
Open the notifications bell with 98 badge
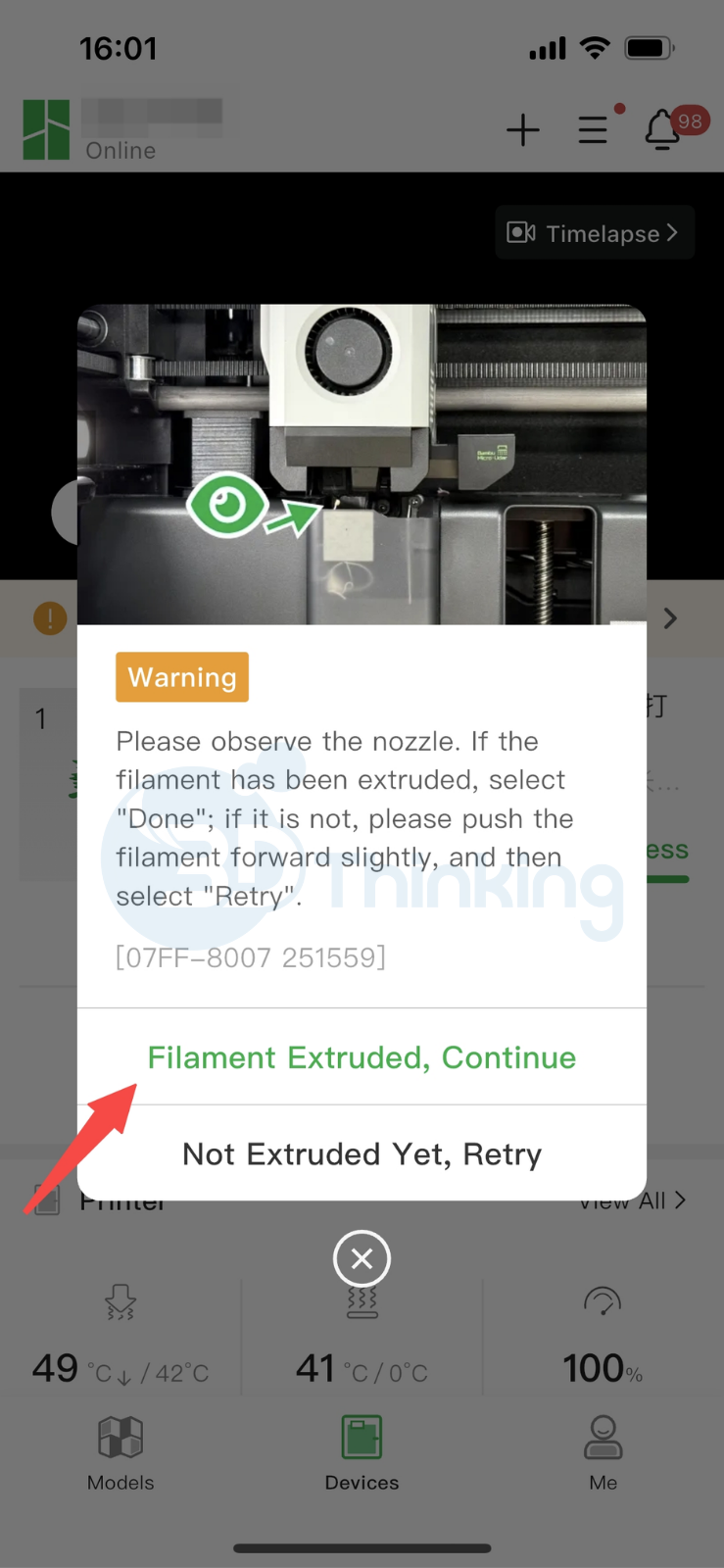(x=663, y=128)
